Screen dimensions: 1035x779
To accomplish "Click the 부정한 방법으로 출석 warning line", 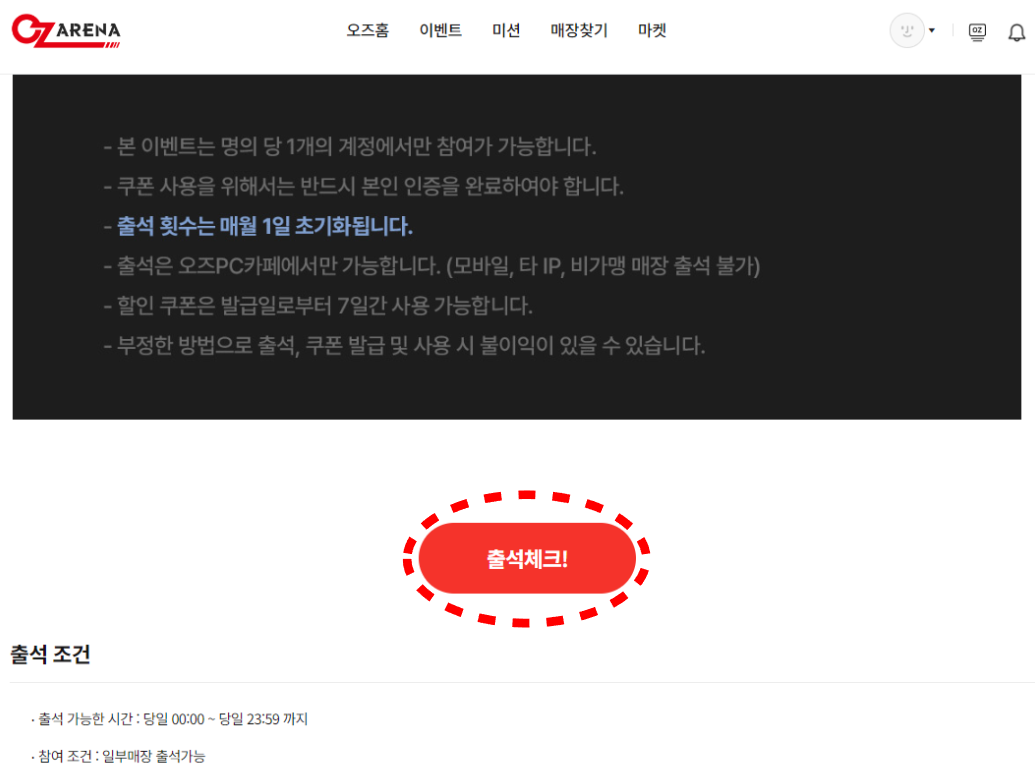I will (x=404, y=345).
